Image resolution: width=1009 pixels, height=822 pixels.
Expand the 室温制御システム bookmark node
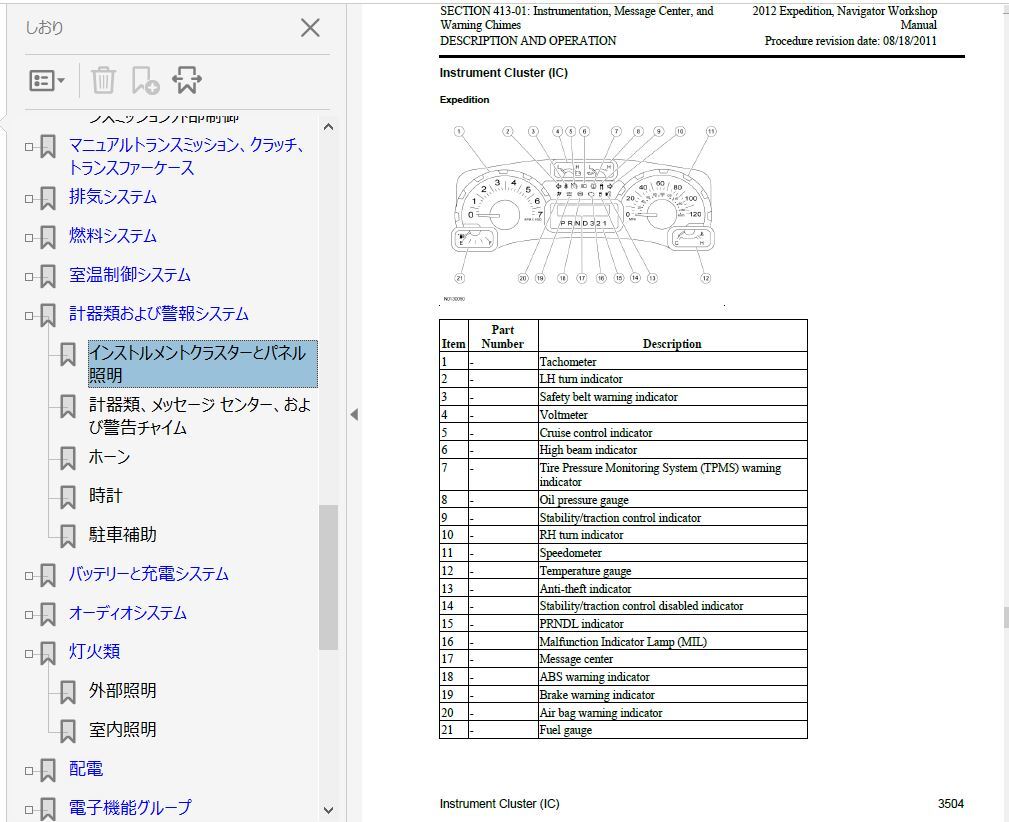[x=29, y=277]
